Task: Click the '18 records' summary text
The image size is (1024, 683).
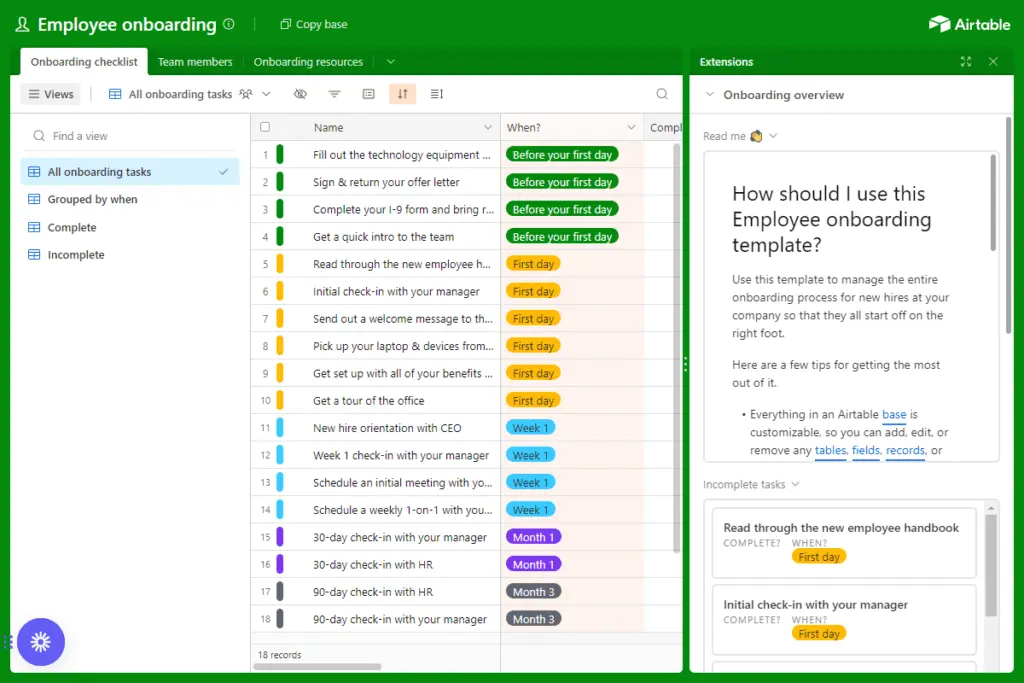Action: coord(280,654)
